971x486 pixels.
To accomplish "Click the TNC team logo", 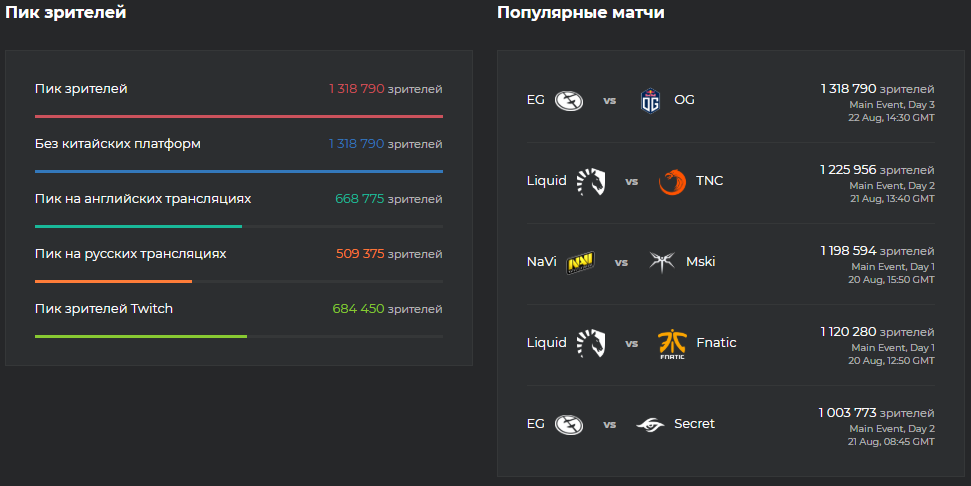I will tap(672, 181).
